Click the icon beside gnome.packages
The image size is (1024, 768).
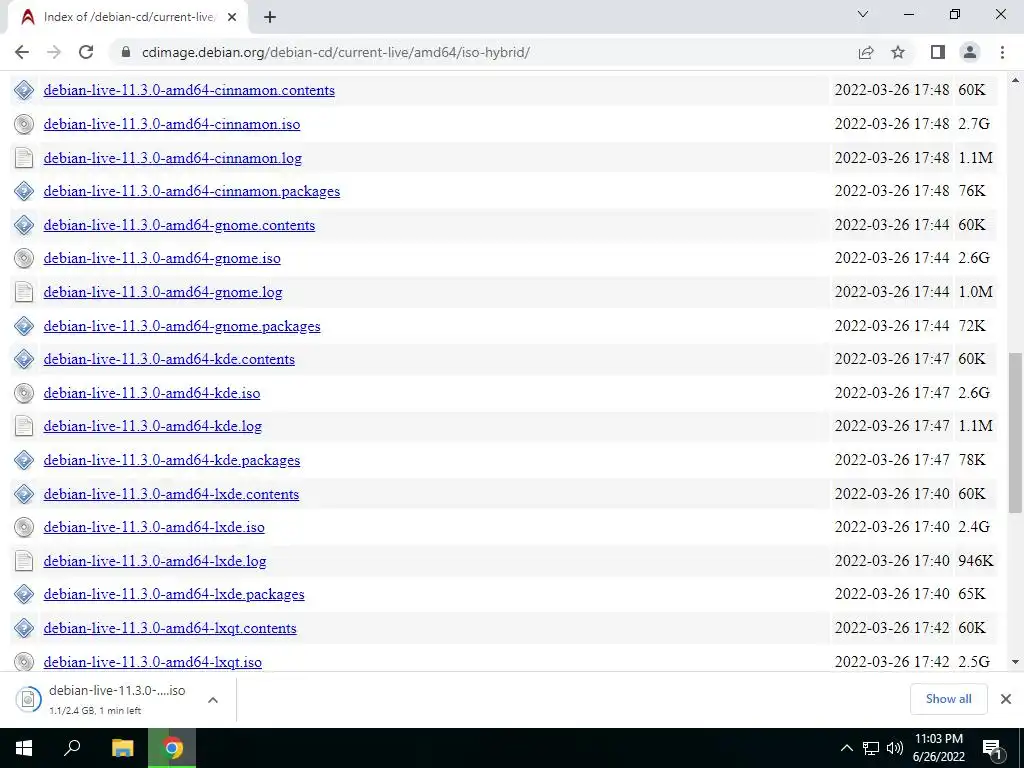tap(24, 326)
